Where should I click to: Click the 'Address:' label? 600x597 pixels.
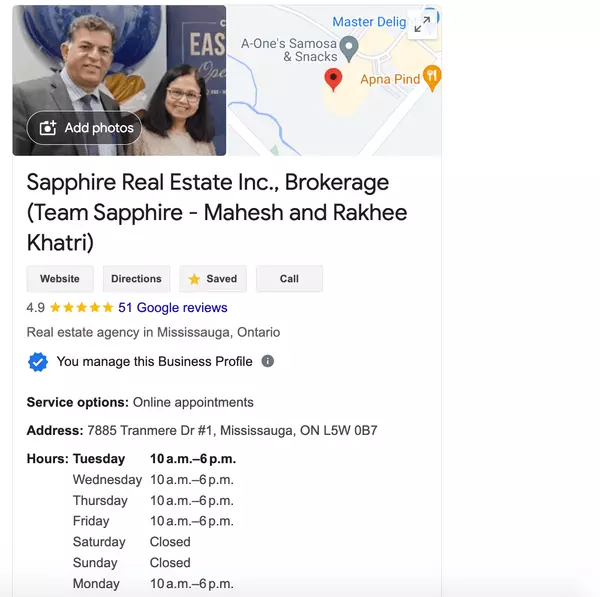coord(55,430)
